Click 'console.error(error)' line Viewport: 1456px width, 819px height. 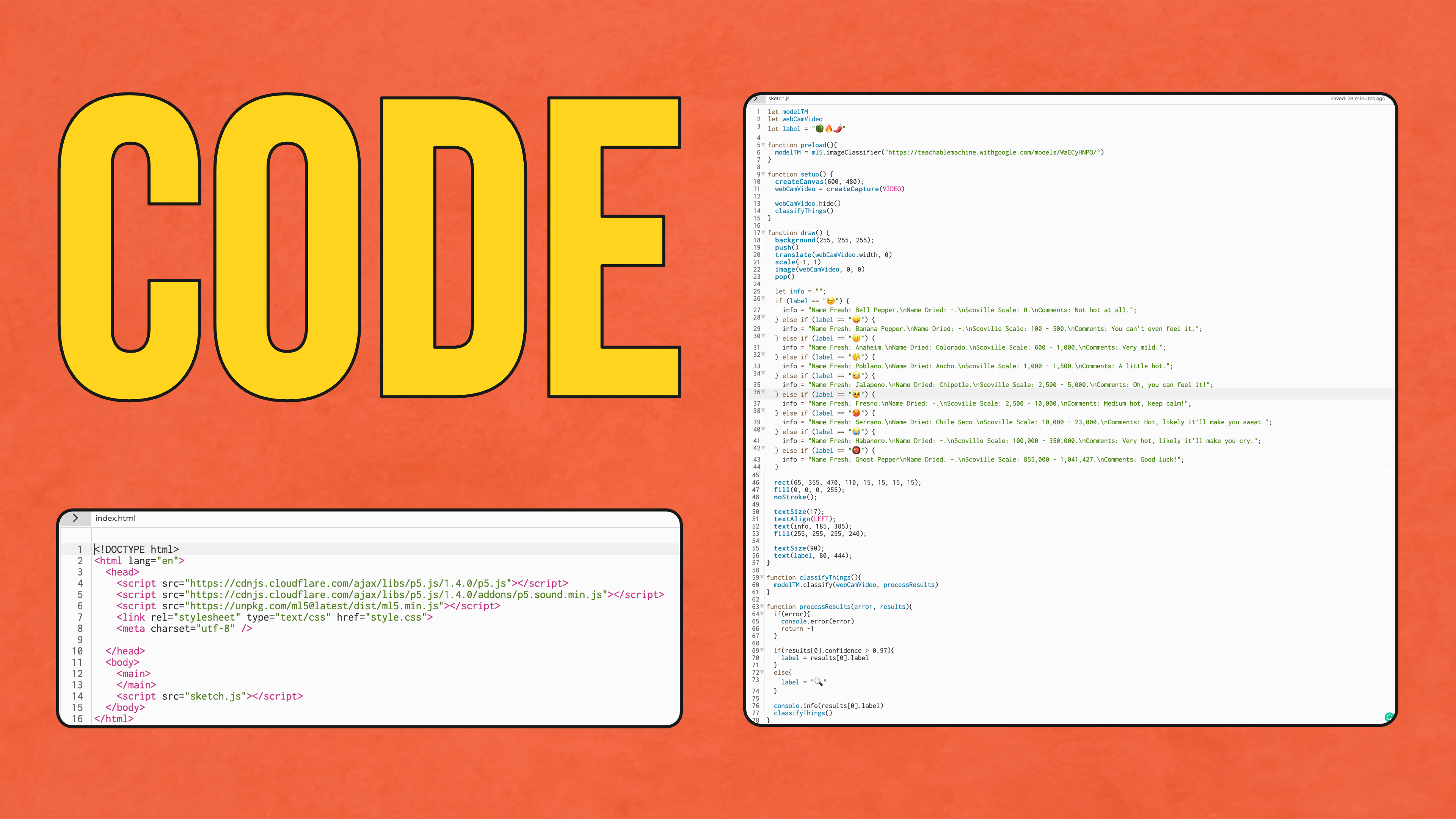click(817, 621)
